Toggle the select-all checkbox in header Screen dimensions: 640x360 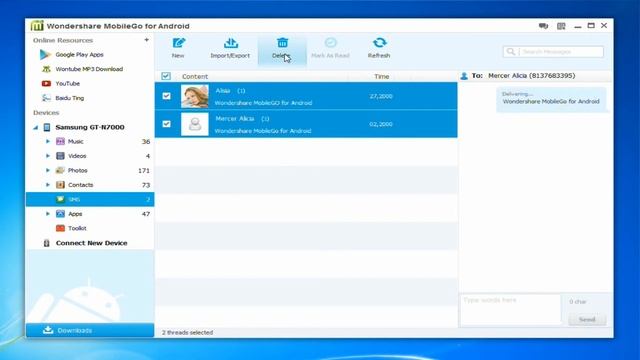tap(166, 76)
